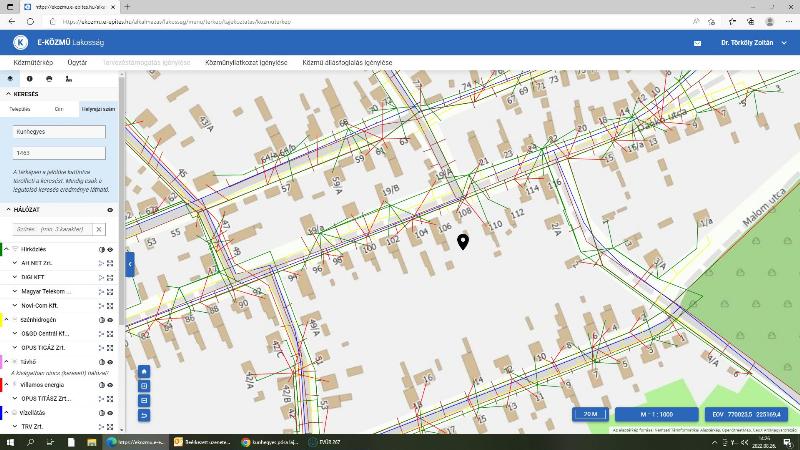This screenshot has width=800, height=450.
Task: Zoom to extent of DIGI KFT
Action: click(x=110, y=278)
